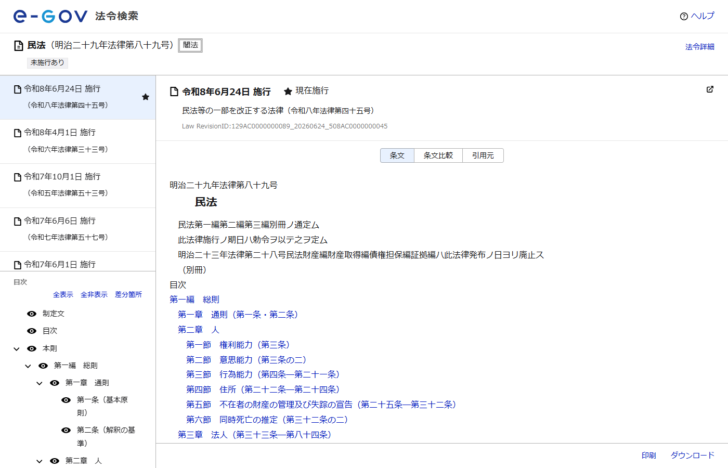Click 全表示 in the table of contents panel
Screen dimensions: 728x468
click(x=63, y=294)
